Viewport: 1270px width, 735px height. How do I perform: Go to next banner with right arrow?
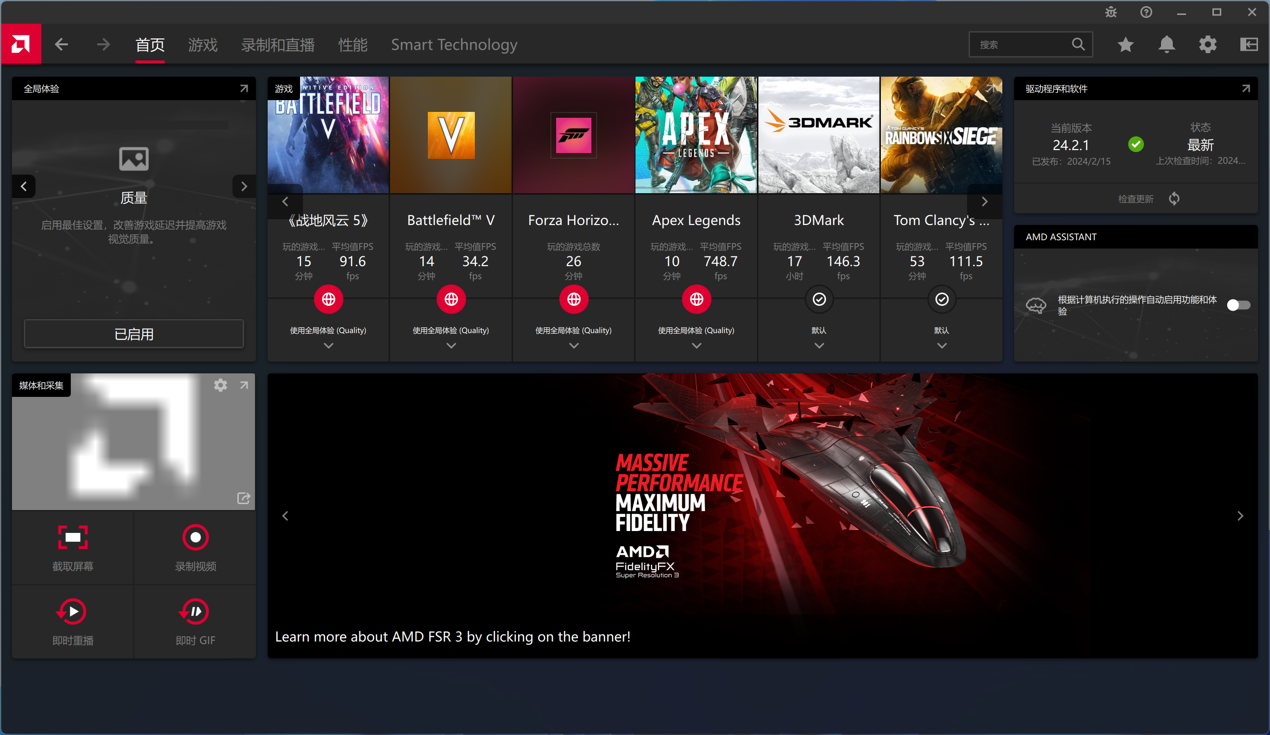1240,516
